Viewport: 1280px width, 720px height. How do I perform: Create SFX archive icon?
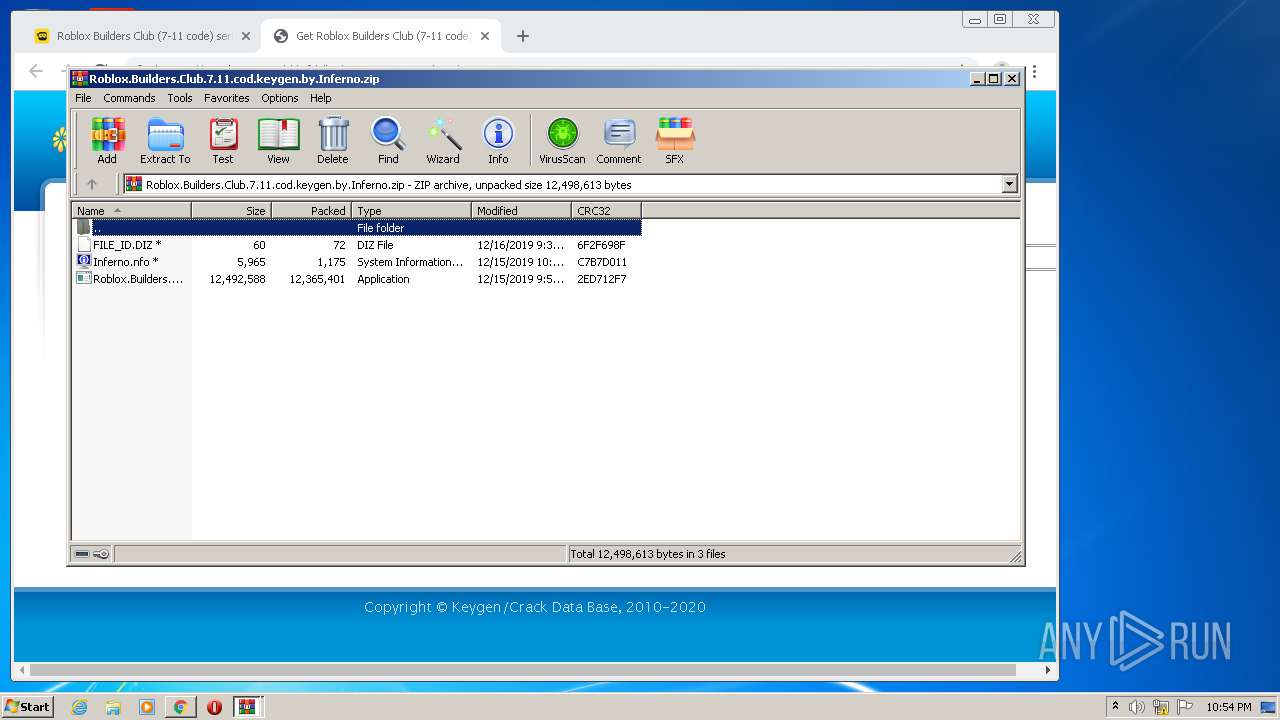click(x=675, y=140)
